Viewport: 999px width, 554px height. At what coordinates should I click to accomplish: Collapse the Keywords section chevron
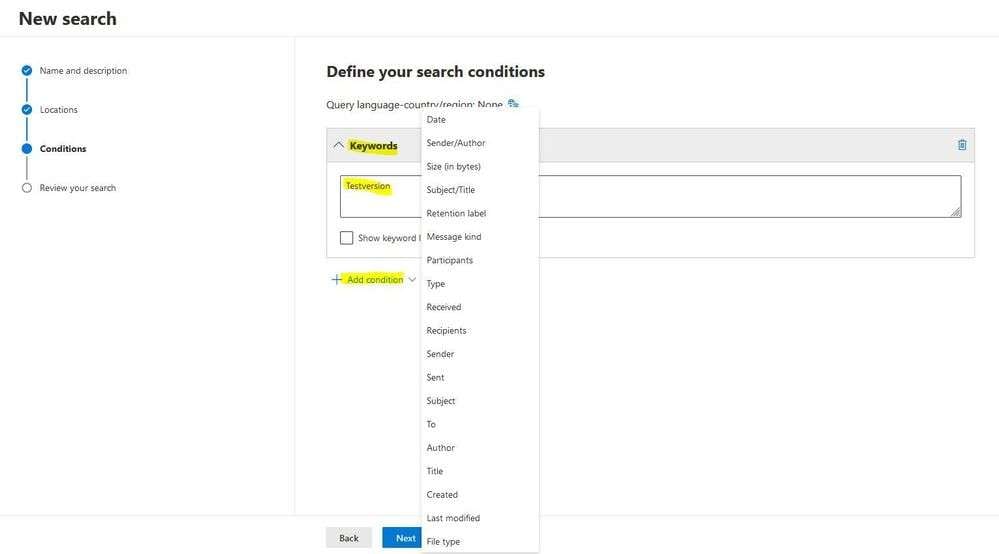pos(338,146)
